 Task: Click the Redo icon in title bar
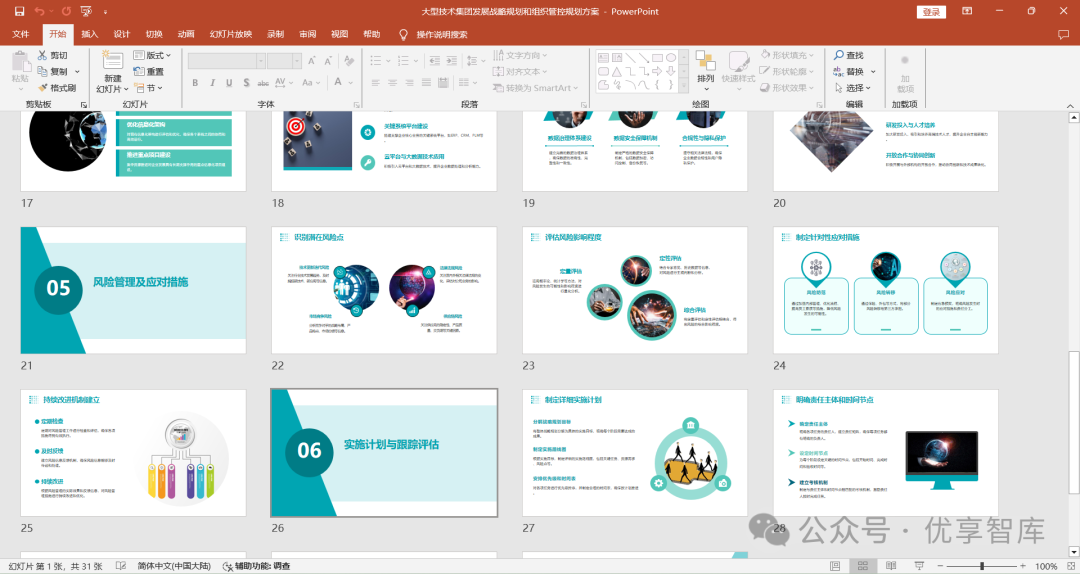tap(66, 11)
